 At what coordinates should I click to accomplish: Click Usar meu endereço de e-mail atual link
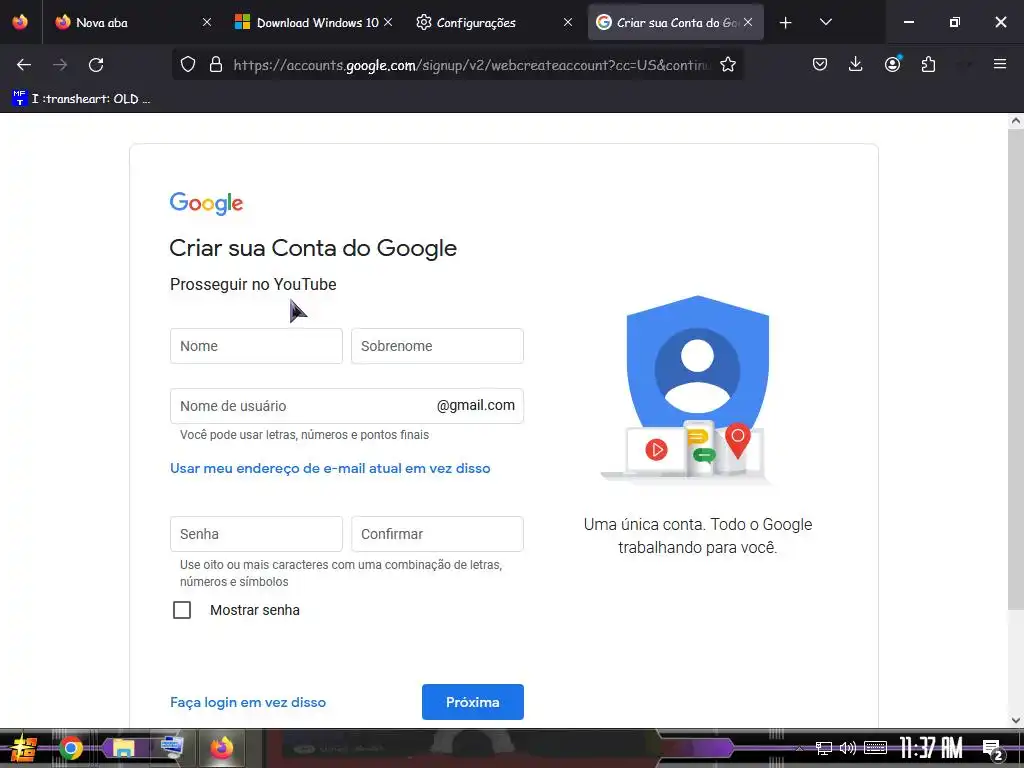point(330,468)
